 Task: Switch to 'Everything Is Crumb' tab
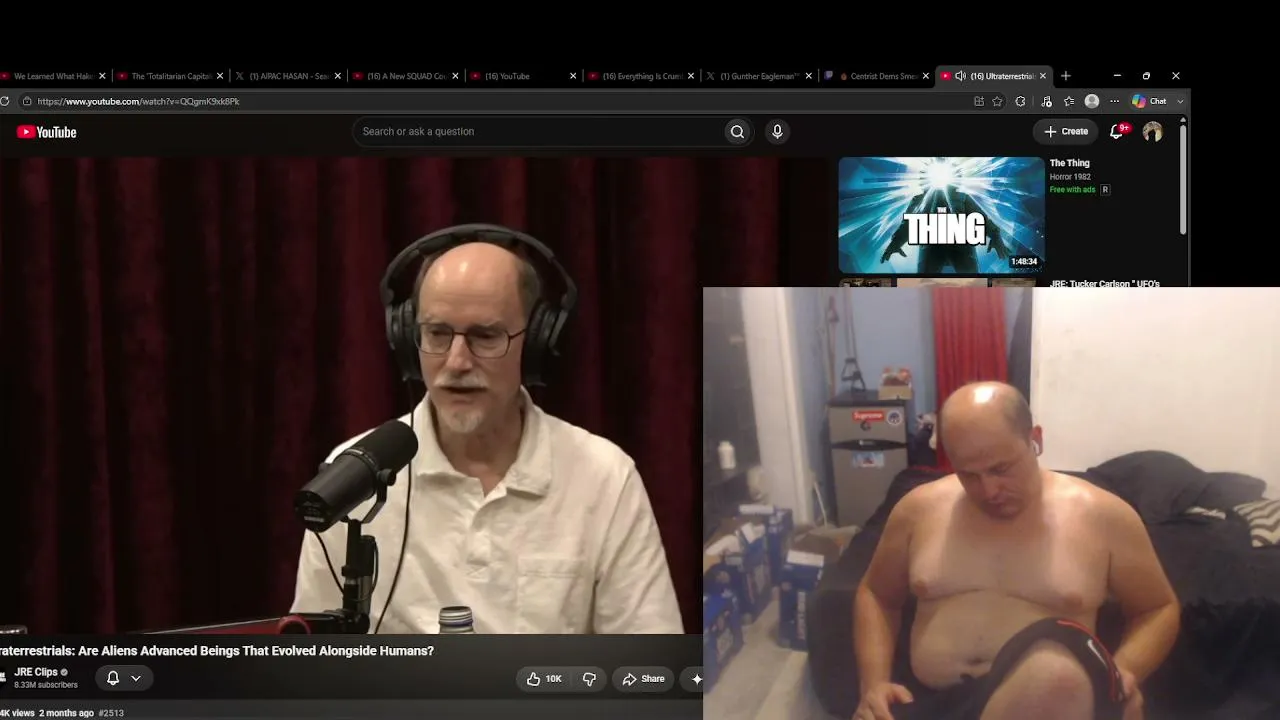pos(640,76)
